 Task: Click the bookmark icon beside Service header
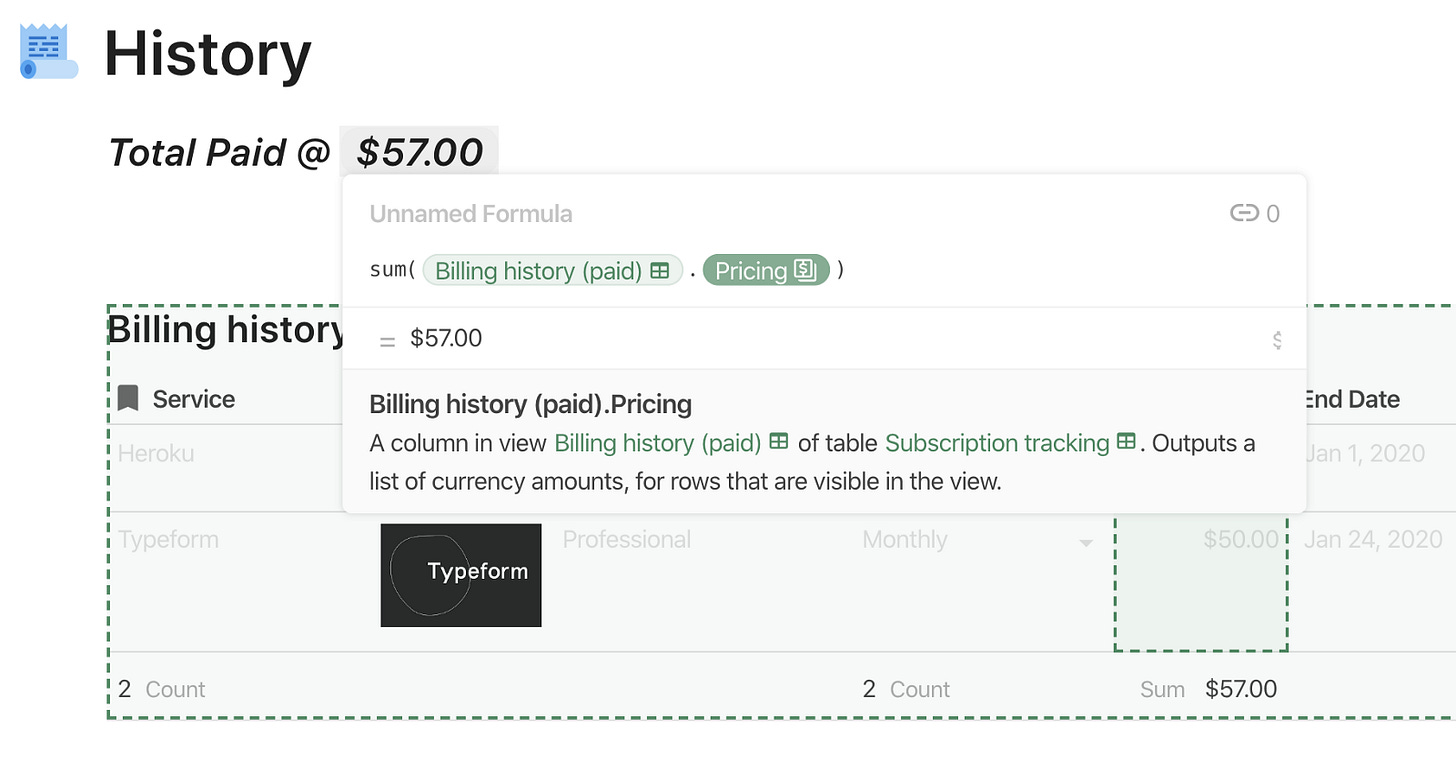click(x=128, y=398)
